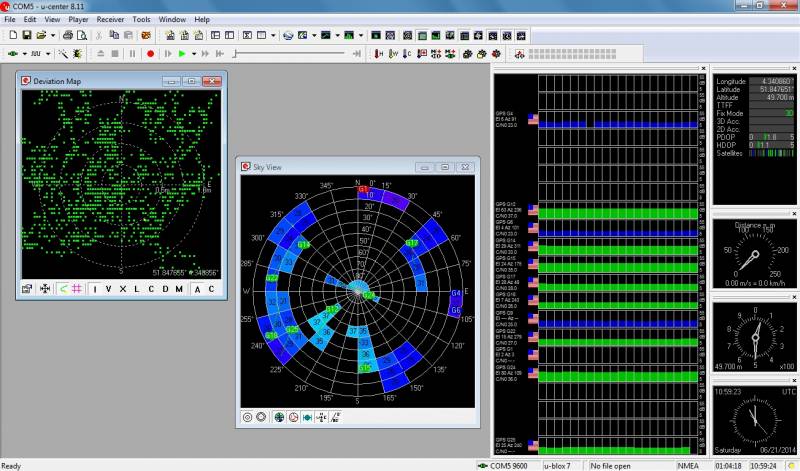This screenshot has height=471, width=800.
Task: Toggle the X button in Deviation Map
Action: click(x=122, y=289)
